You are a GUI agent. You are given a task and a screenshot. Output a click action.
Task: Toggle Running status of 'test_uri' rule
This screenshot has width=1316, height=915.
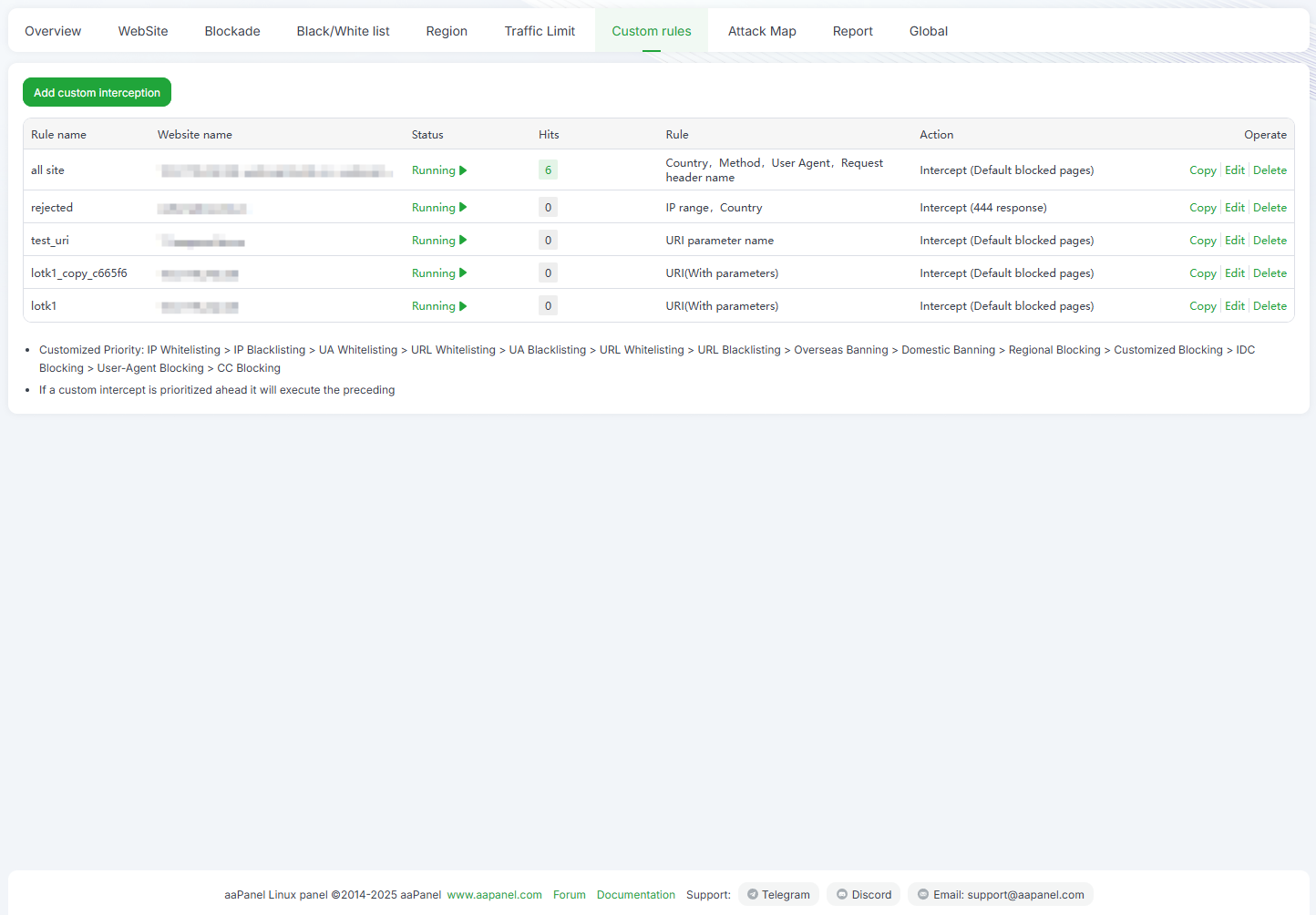pyautogui.click(x=439, y=241)
